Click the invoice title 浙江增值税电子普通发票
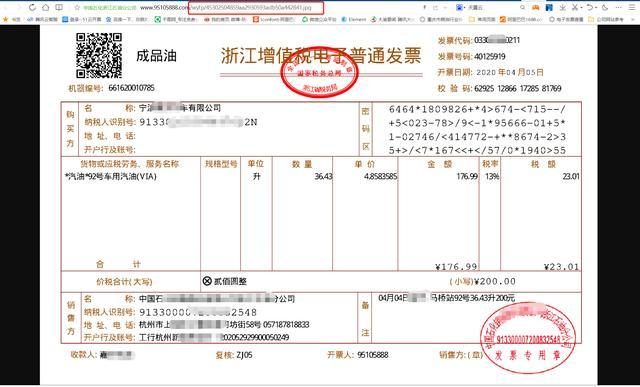640x387 pixels. pos(321,56)
